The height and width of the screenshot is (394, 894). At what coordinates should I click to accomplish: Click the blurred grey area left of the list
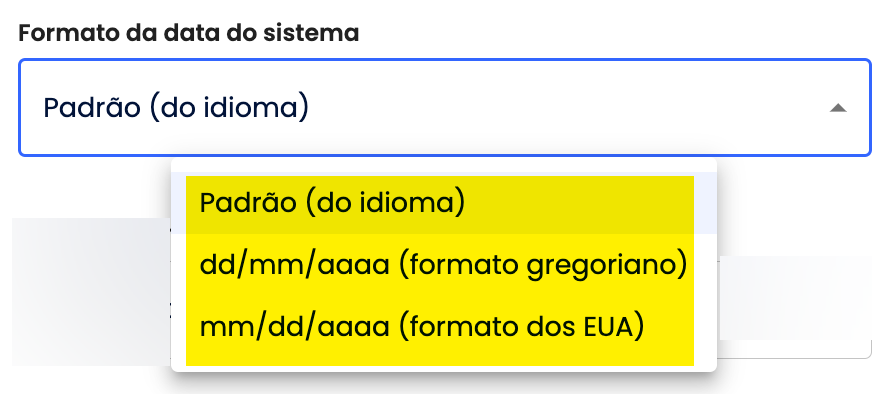91,291
